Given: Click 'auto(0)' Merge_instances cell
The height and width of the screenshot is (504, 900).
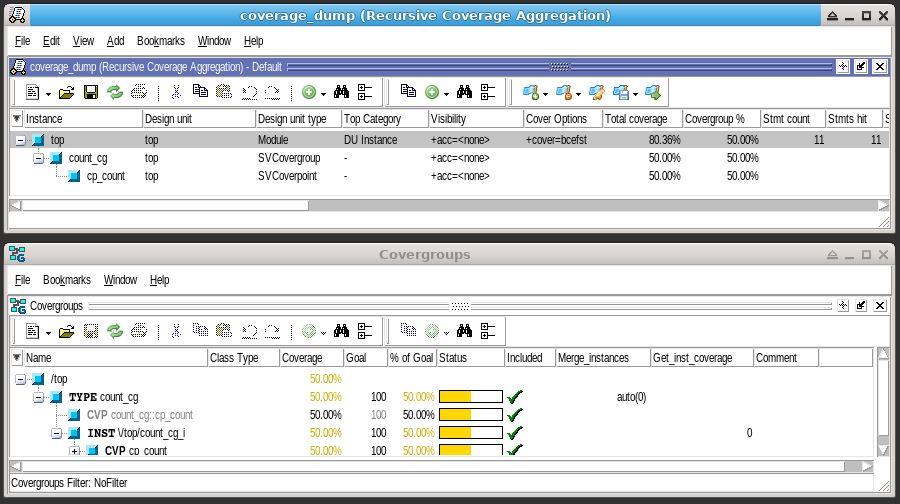Looking at the screenshot, I should tap(631, 397).
